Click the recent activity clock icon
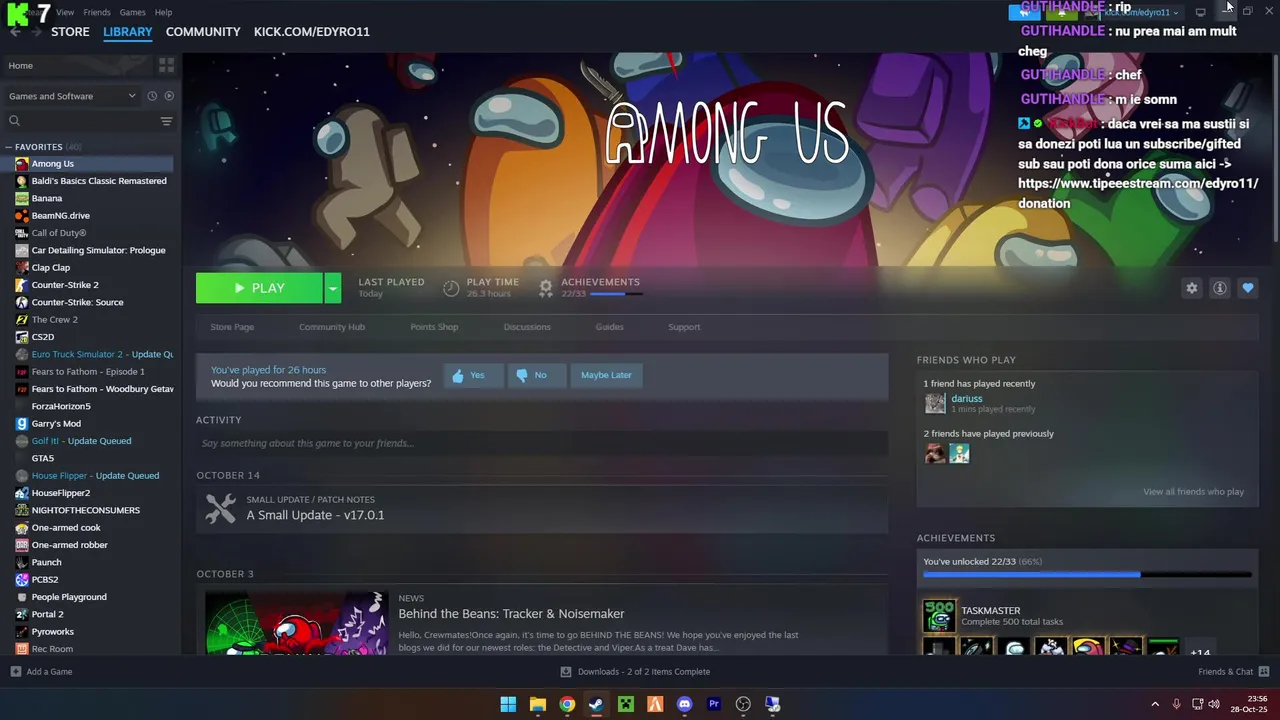This screenshot has width=1280, height=720. [x=152, y=96]
